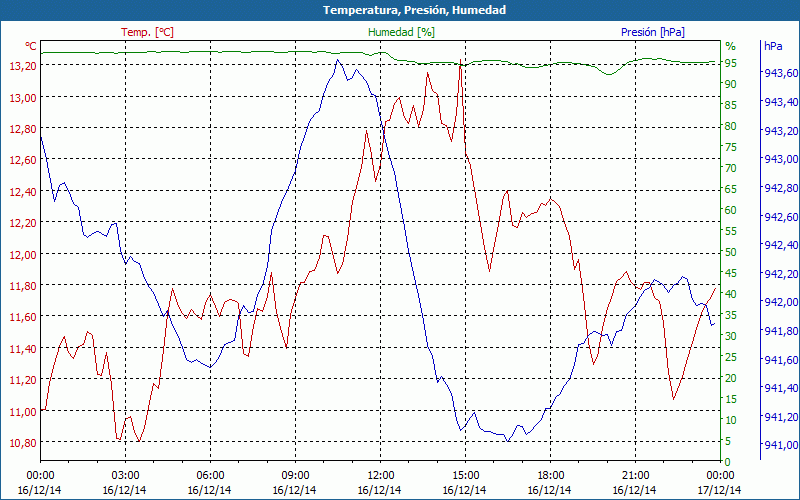This screenshot has height=500, width=800.
Task: Click the '°C' unit label on temperature axis
Action: (x=31, y=46)
